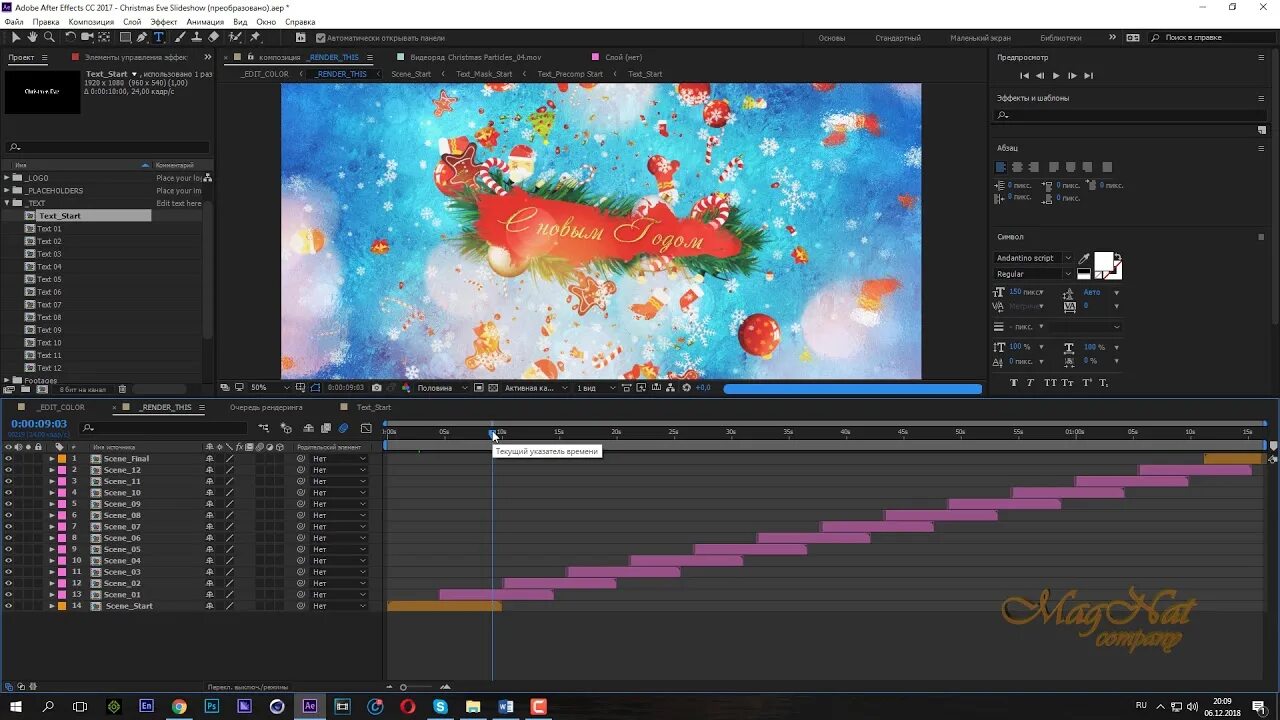The image size is (1280, 720).
Task: Switch to Text_Start timeline tab
Action: point(374,407)
